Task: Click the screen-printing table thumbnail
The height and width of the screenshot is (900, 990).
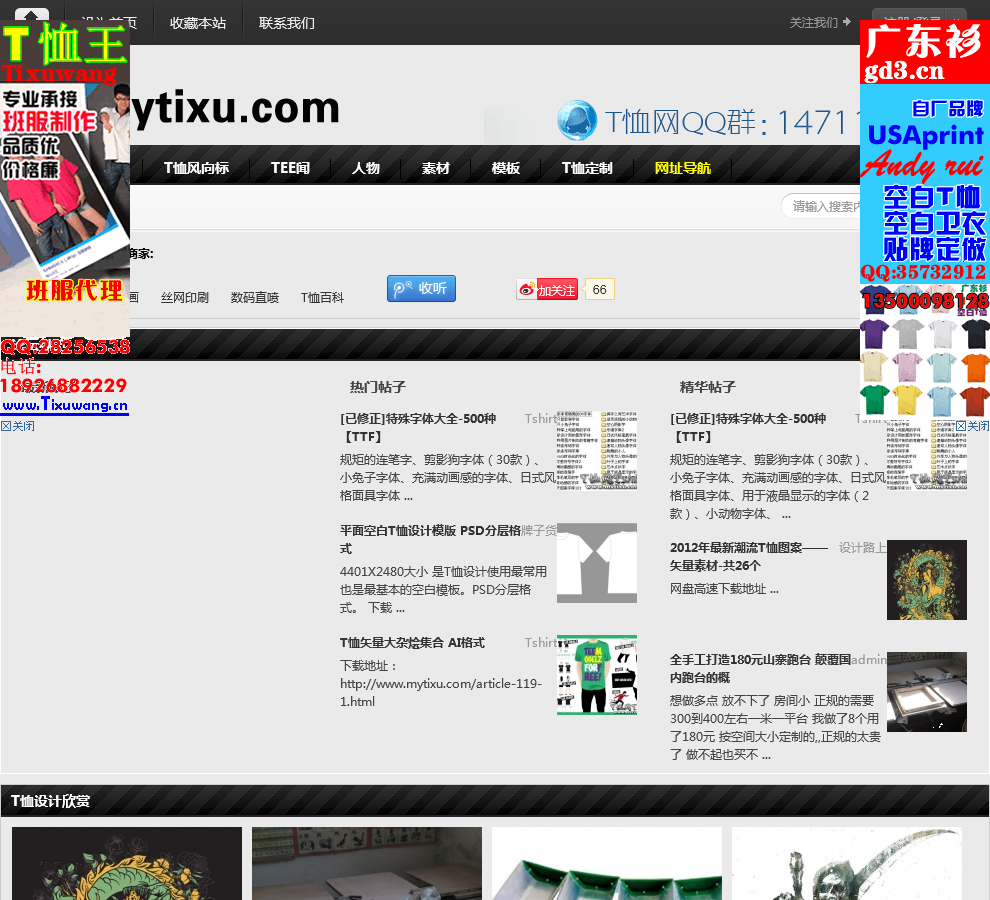Action: tap(926, 692)
